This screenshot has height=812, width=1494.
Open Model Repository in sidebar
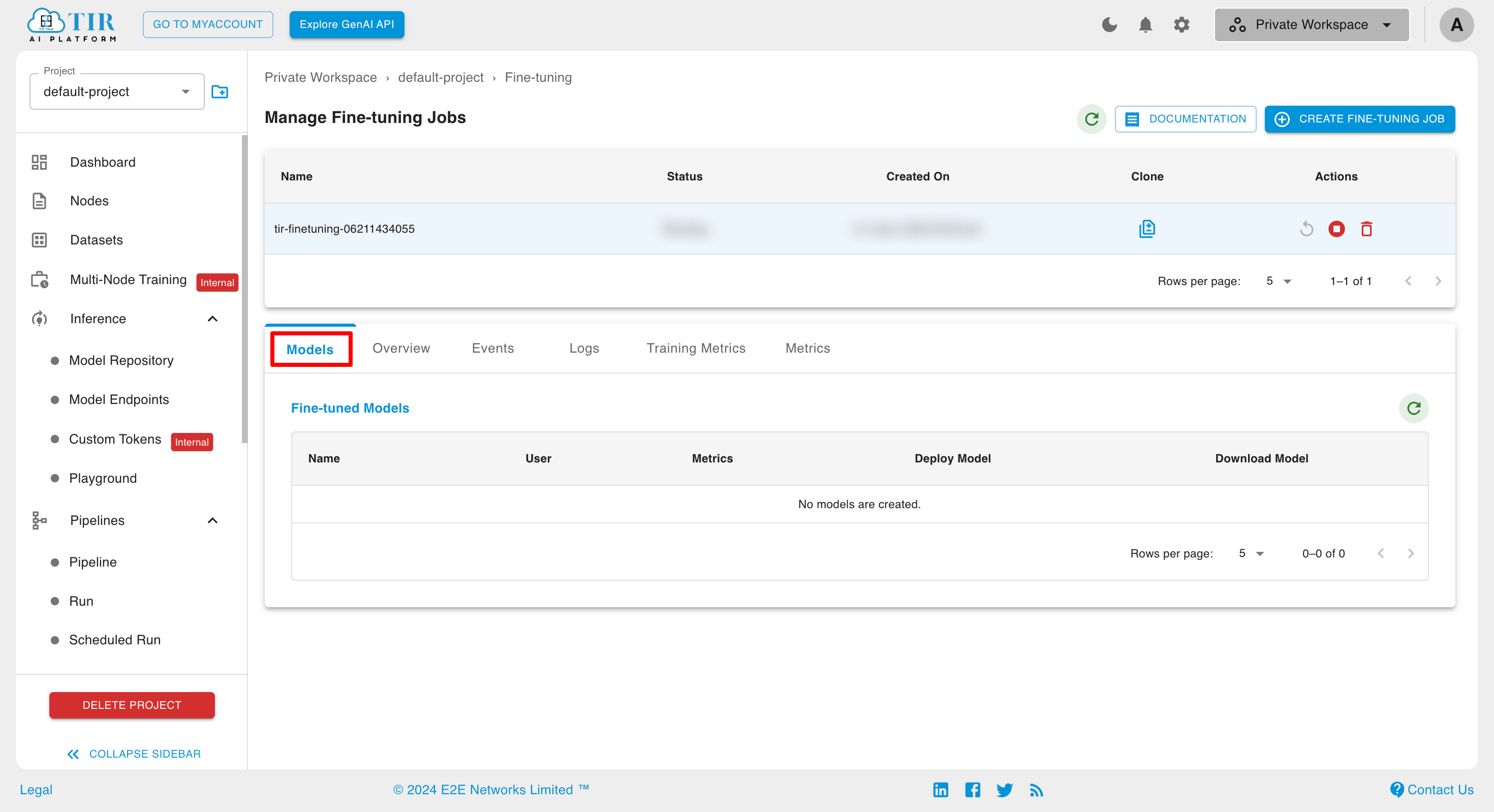coord(121,360)
